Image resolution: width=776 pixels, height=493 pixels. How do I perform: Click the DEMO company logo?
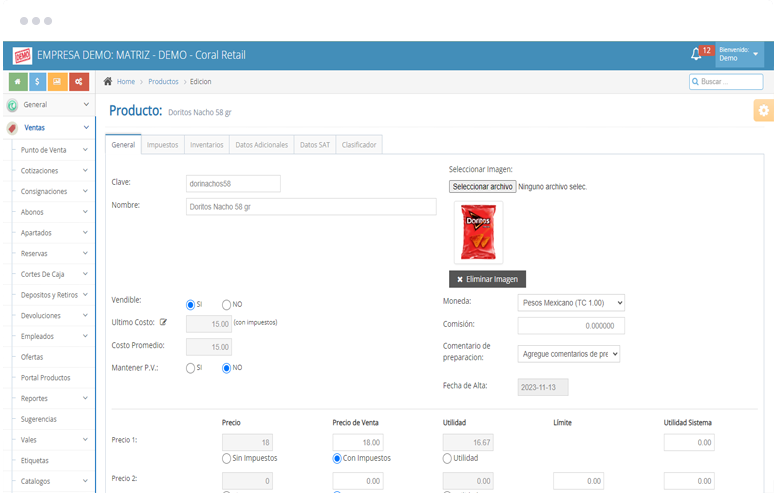(22, 55)
